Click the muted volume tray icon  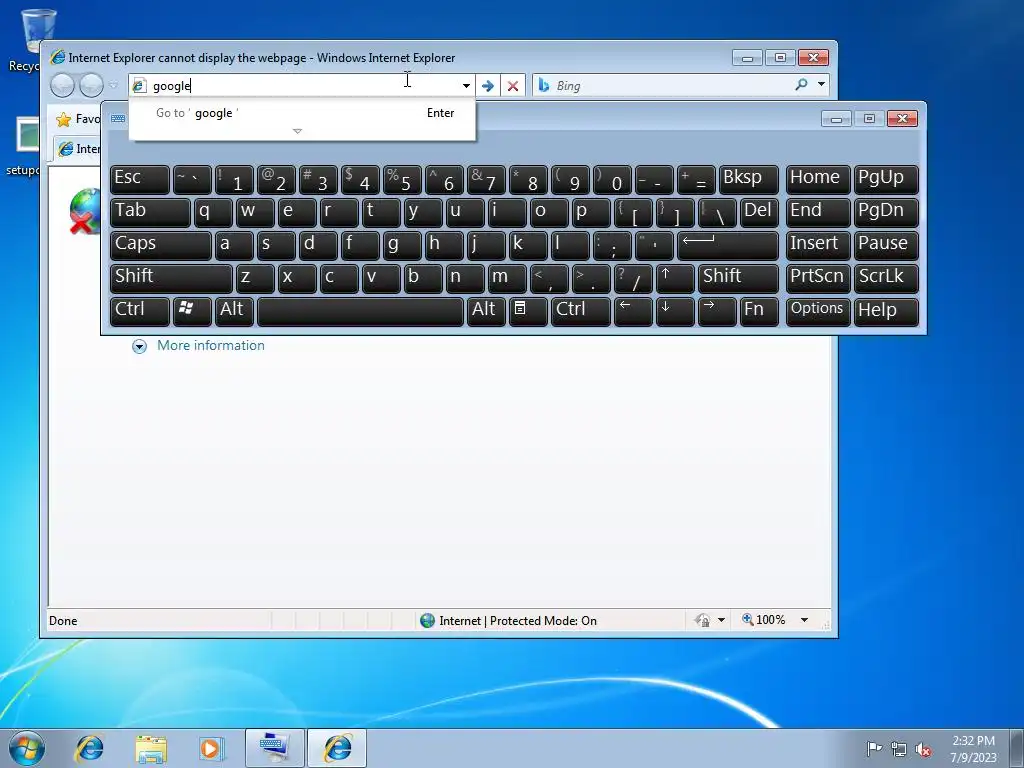[x=923, y=749]
